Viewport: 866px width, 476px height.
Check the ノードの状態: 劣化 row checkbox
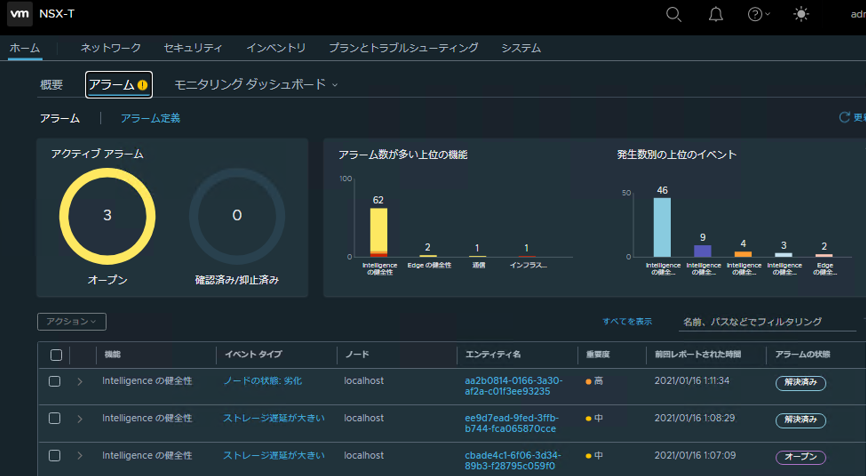coord(54,381)
